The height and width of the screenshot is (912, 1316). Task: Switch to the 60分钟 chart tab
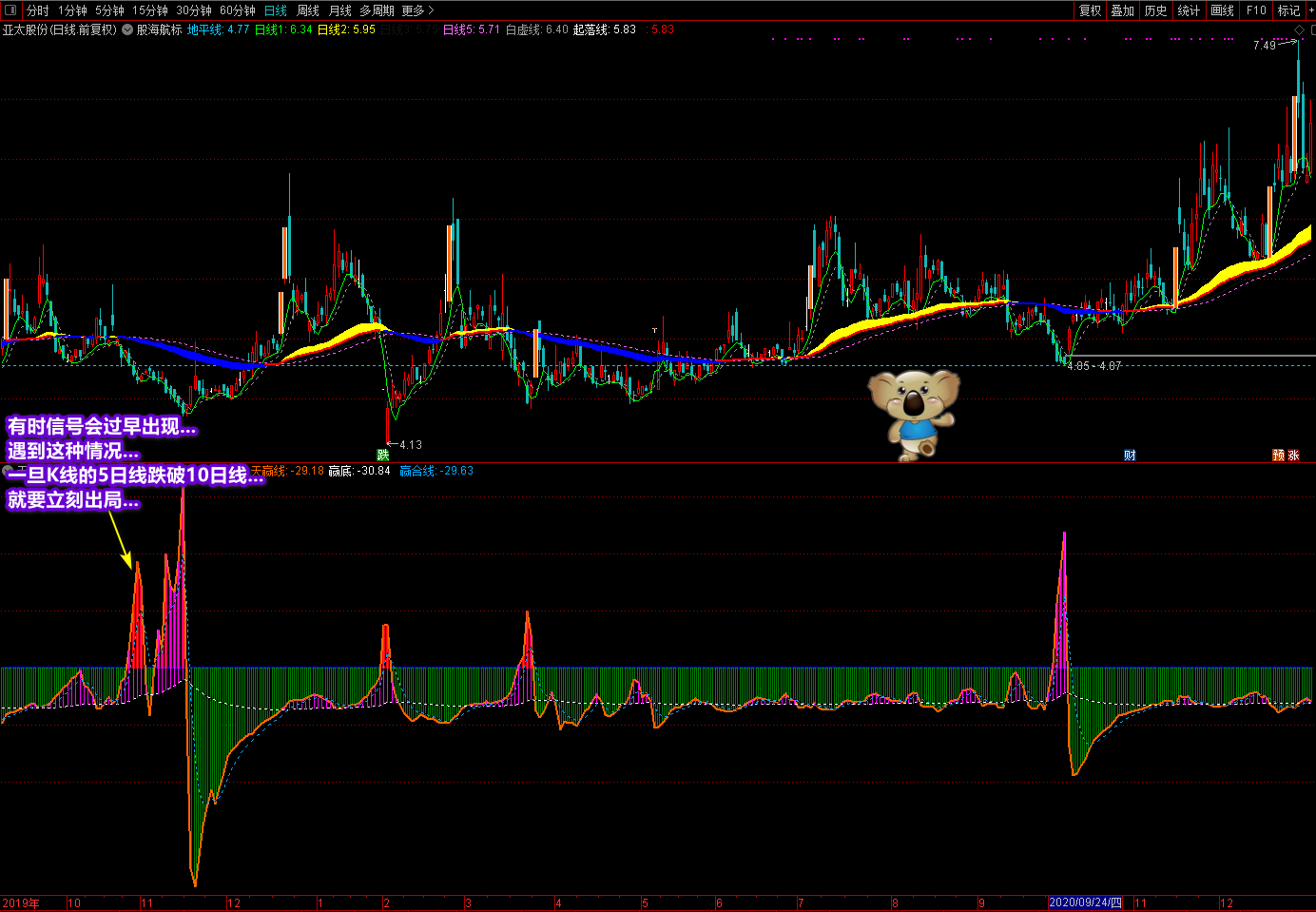238,10
